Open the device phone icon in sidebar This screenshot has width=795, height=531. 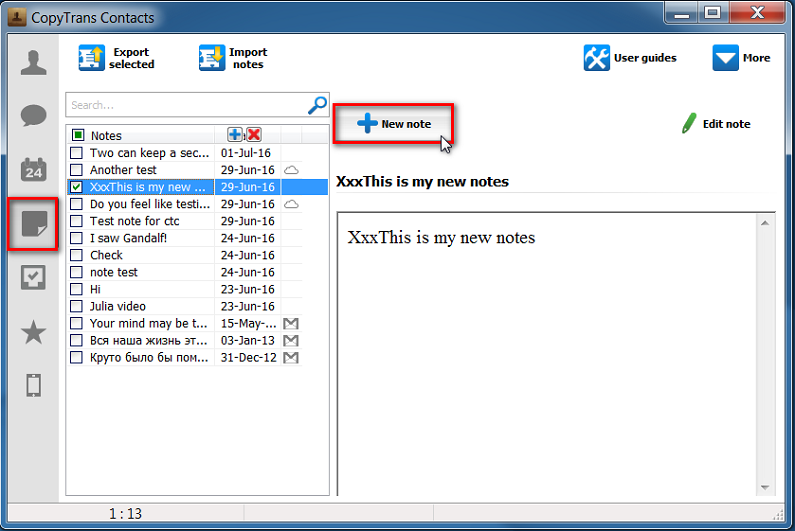[x=33, y=385]
